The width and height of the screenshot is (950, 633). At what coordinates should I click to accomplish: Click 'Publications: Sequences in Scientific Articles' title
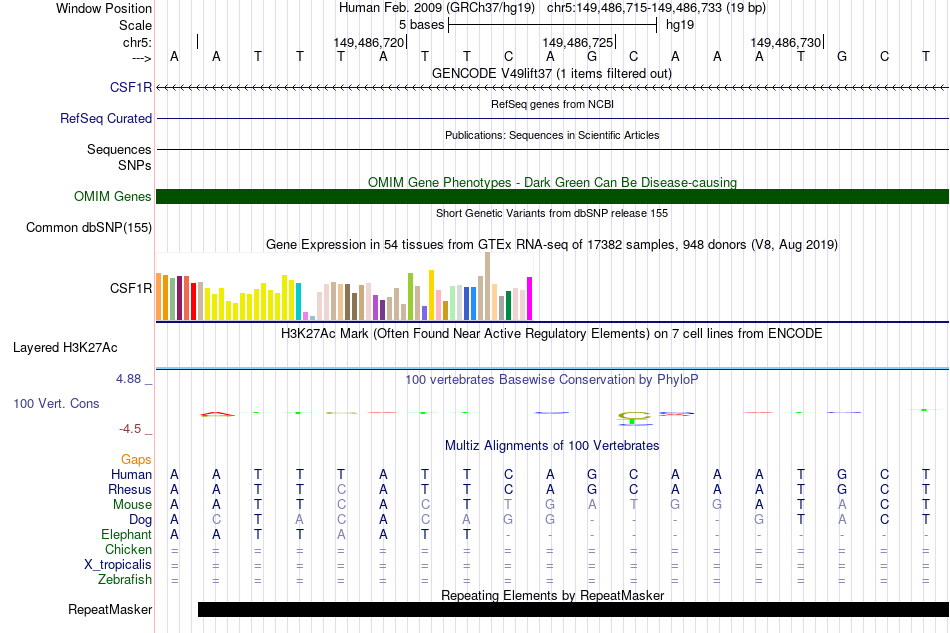(552, 135)
